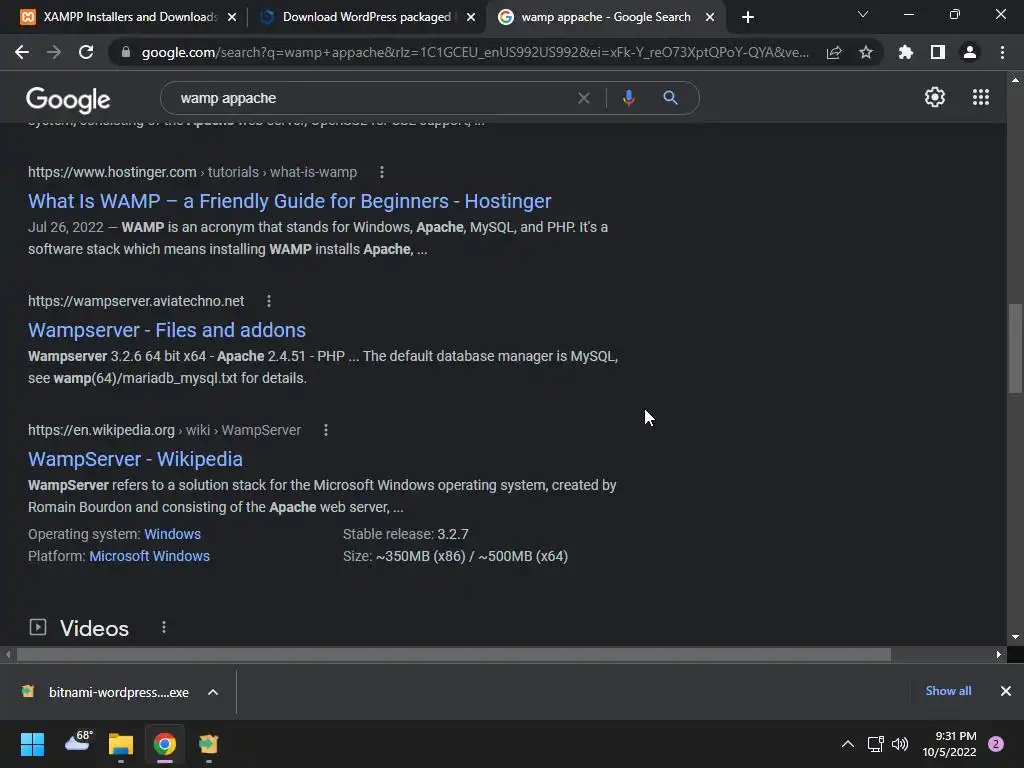1024x768 pixels.
Task: Open the Bitnami installer taskbar icon
Action: (x=208, y=744)
